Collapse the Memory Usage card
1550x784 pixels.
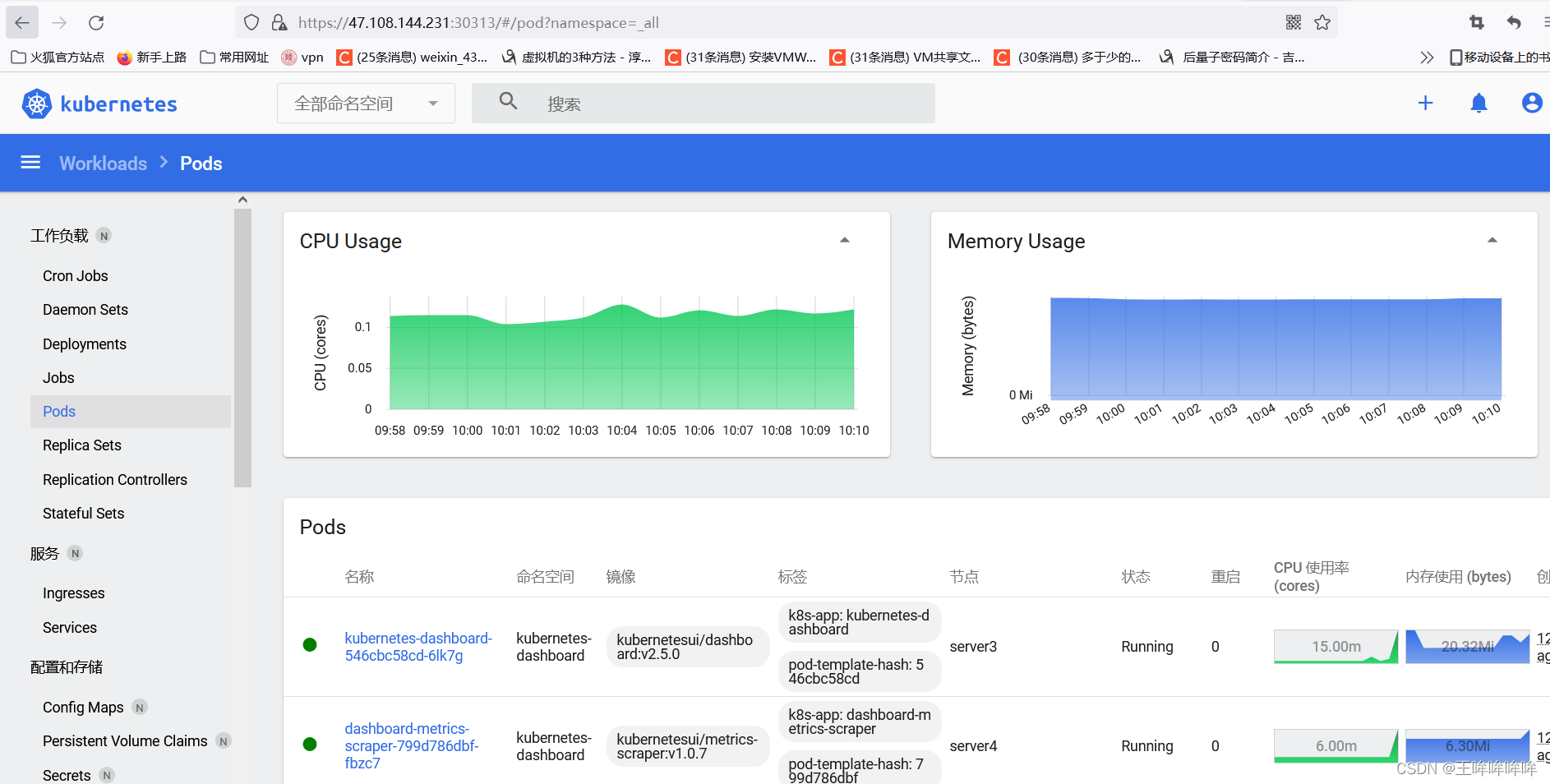1492,240
